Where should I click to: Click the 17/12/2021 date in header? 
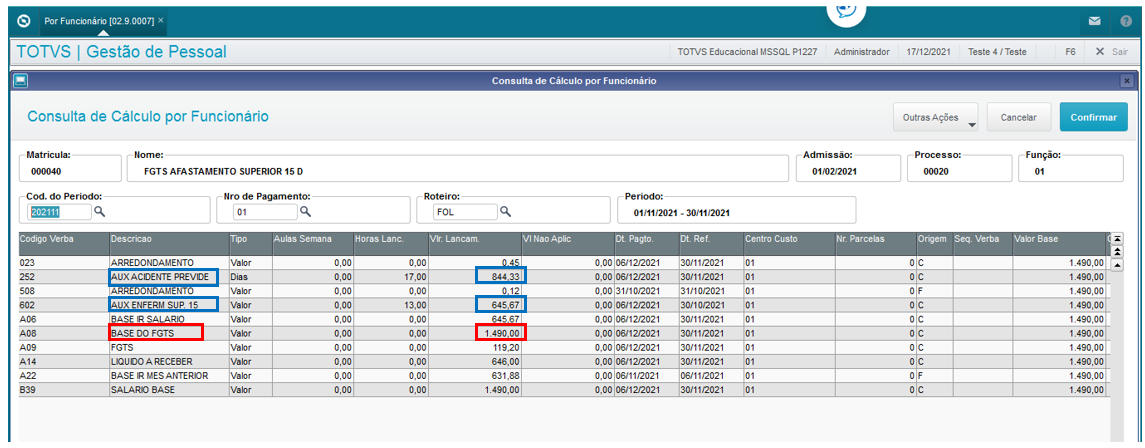tap(928, 52)
